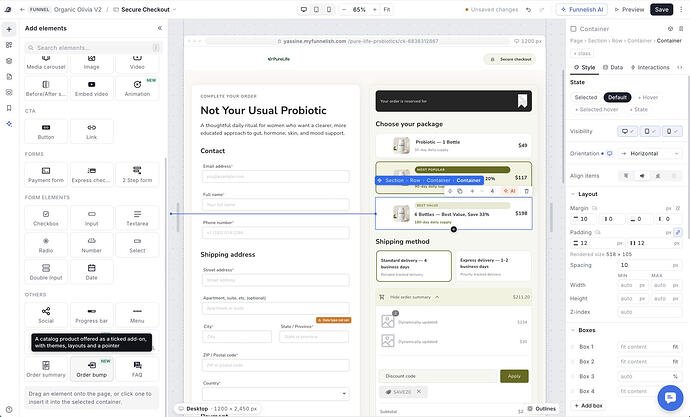Add a Date form element
This screenshot has width=690, height=417.
[x=91, y=272]
